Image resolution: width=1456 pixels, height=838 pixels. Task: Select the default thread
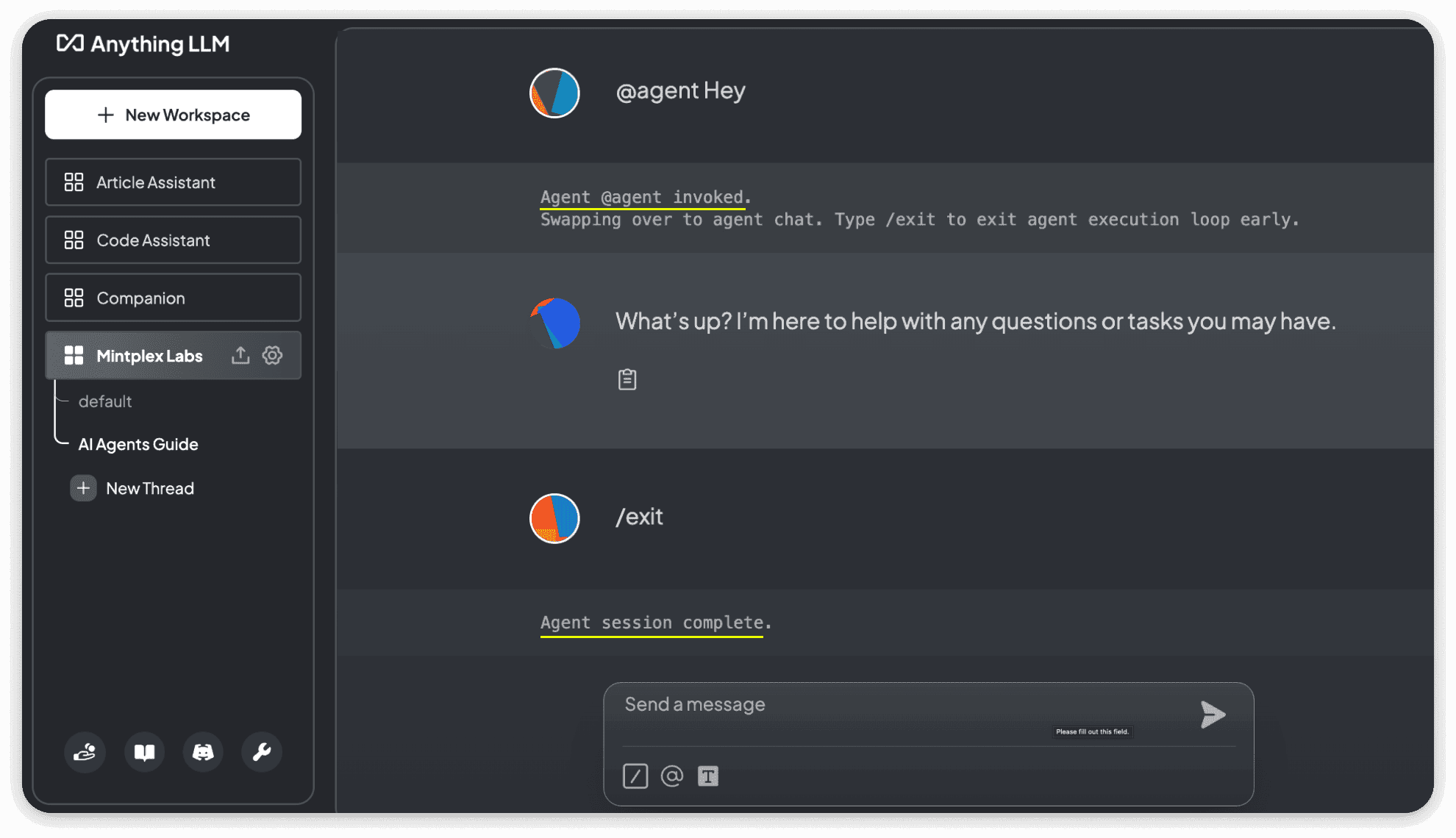[105, 401]
